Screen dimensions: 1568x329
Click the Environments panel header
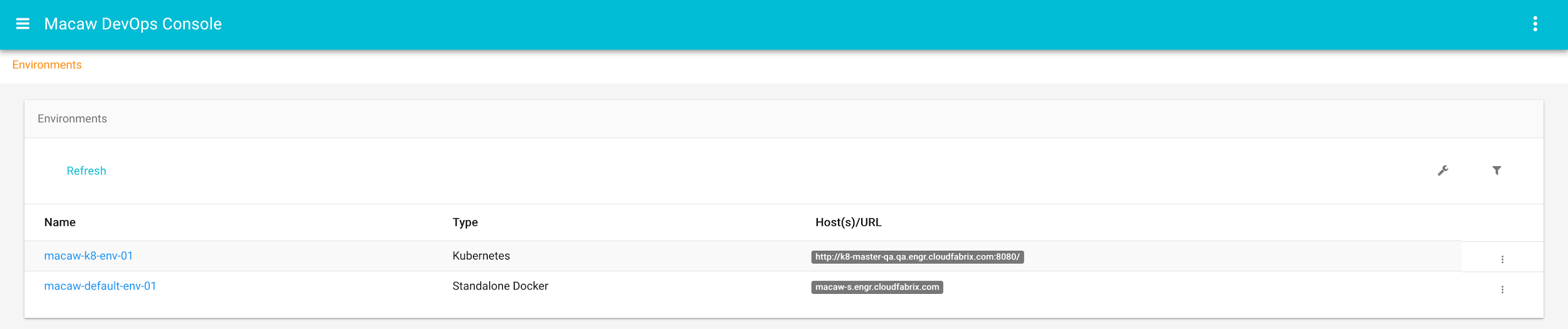[72, 119]
